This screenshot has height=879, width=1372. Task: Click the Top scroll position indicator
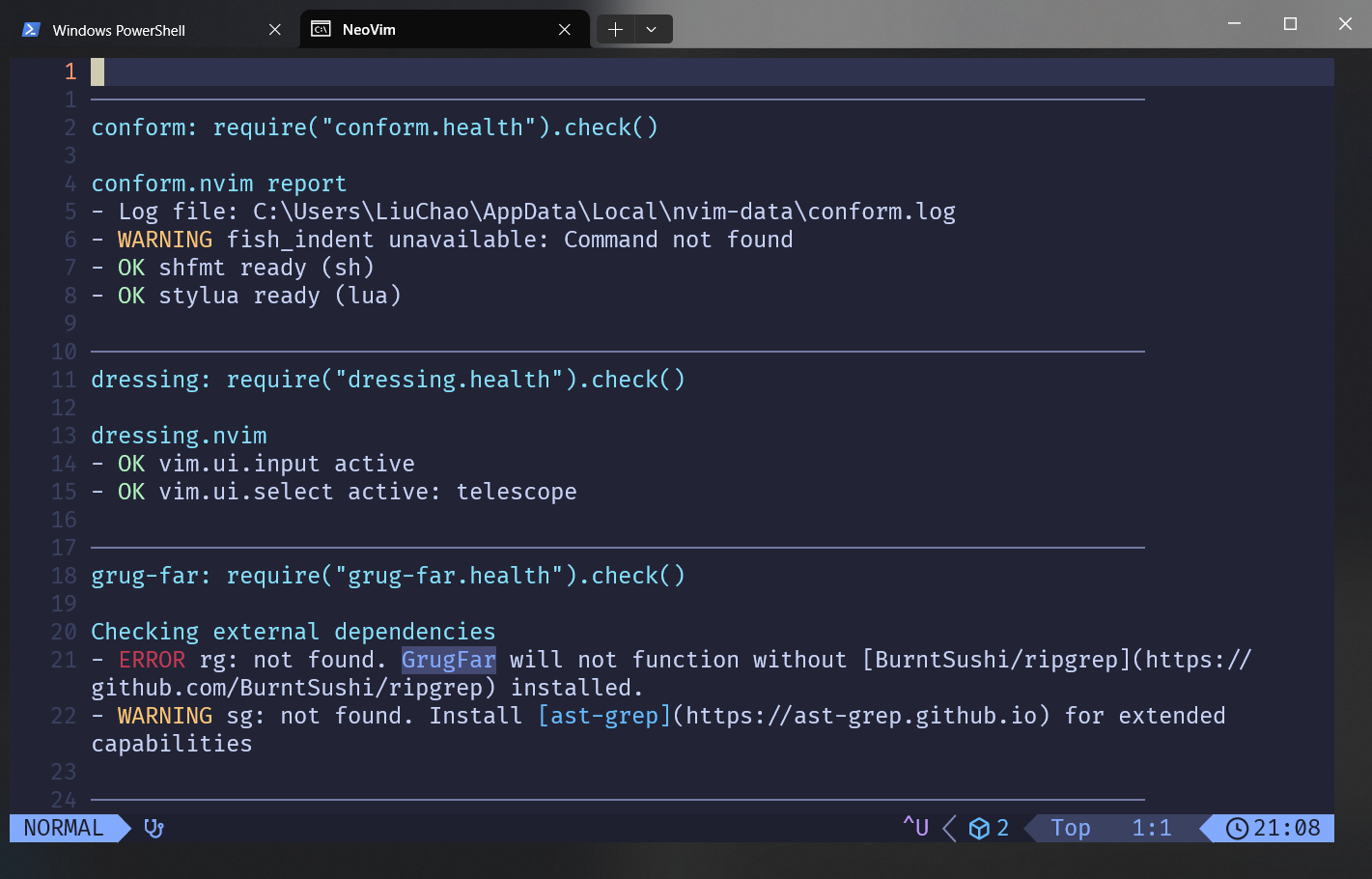1071,828
